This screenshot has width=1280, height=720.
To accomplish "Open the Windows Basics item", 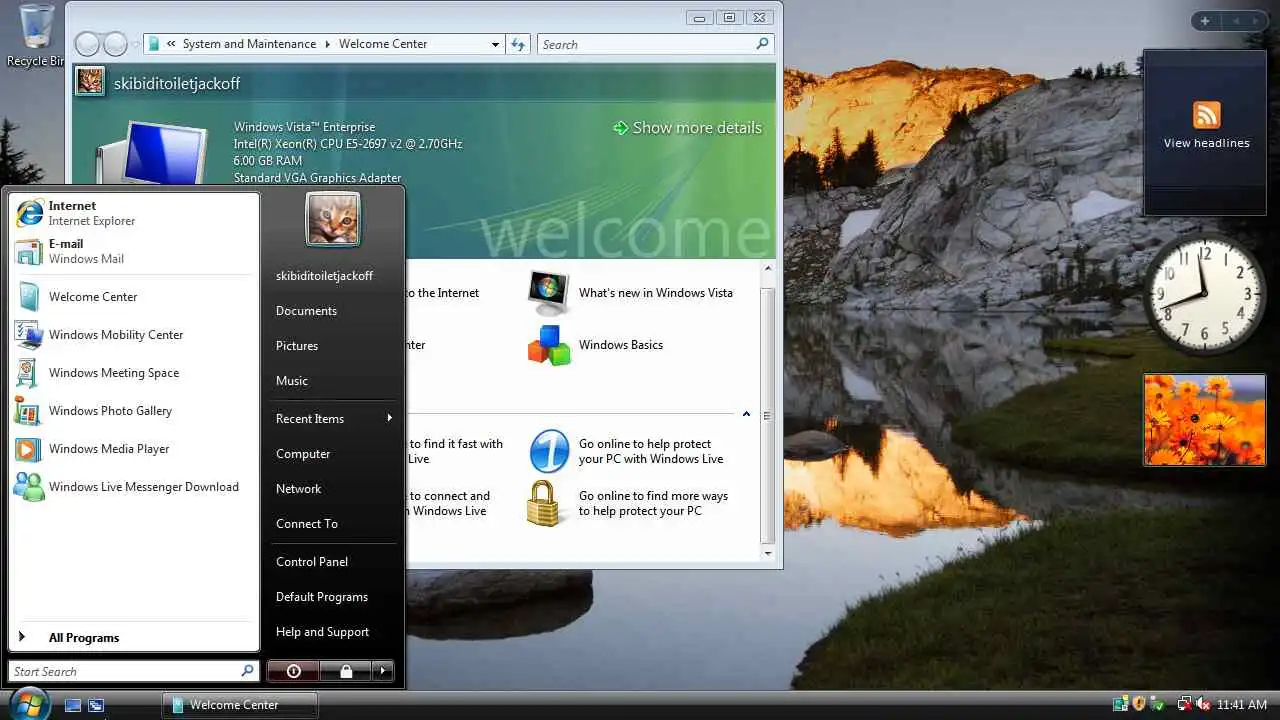I will tap(596, 345).
